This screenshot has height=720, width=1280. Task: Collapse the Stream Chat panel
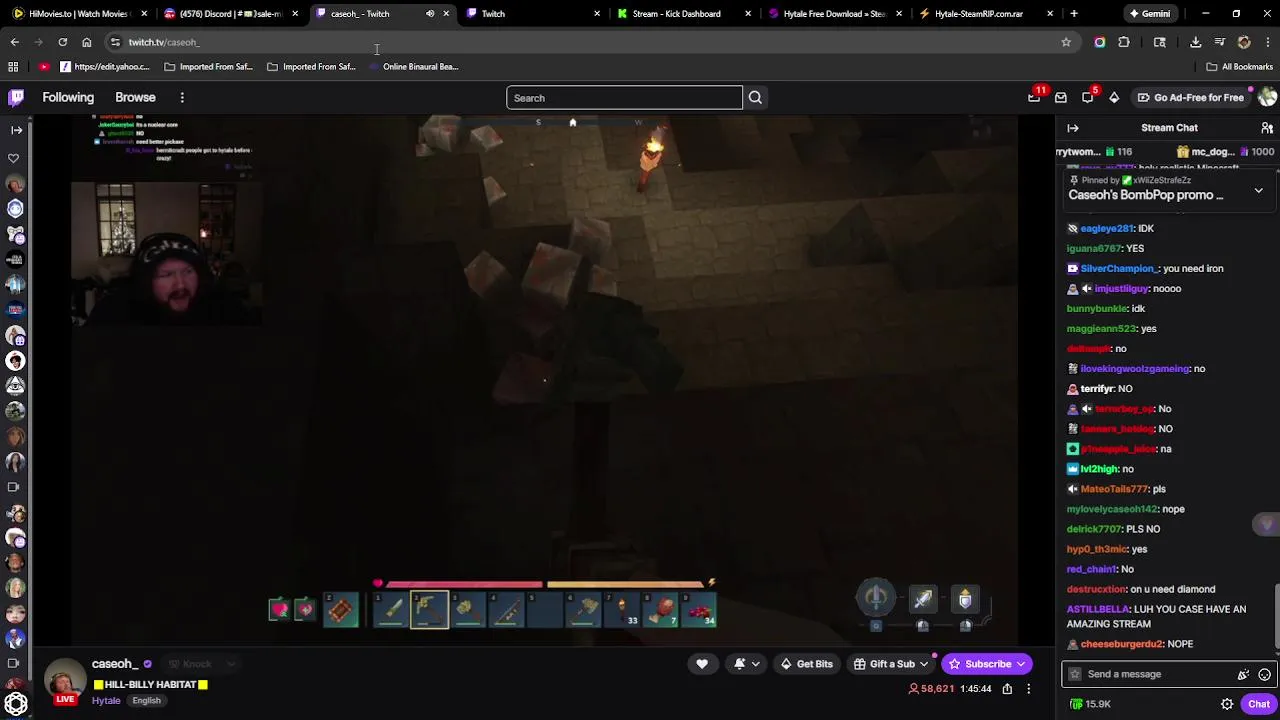(1073, 128)
